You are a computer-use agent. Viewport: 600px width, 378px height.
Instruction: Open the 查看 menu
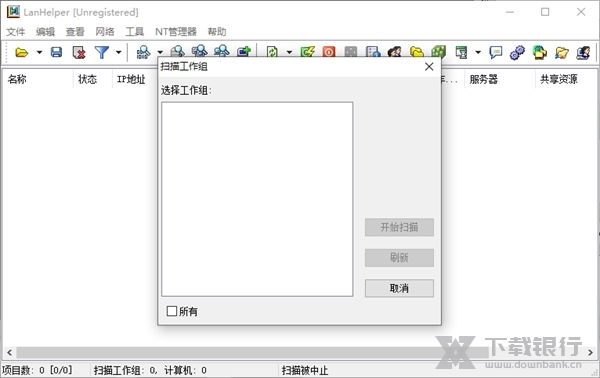(x=75, y=31)
